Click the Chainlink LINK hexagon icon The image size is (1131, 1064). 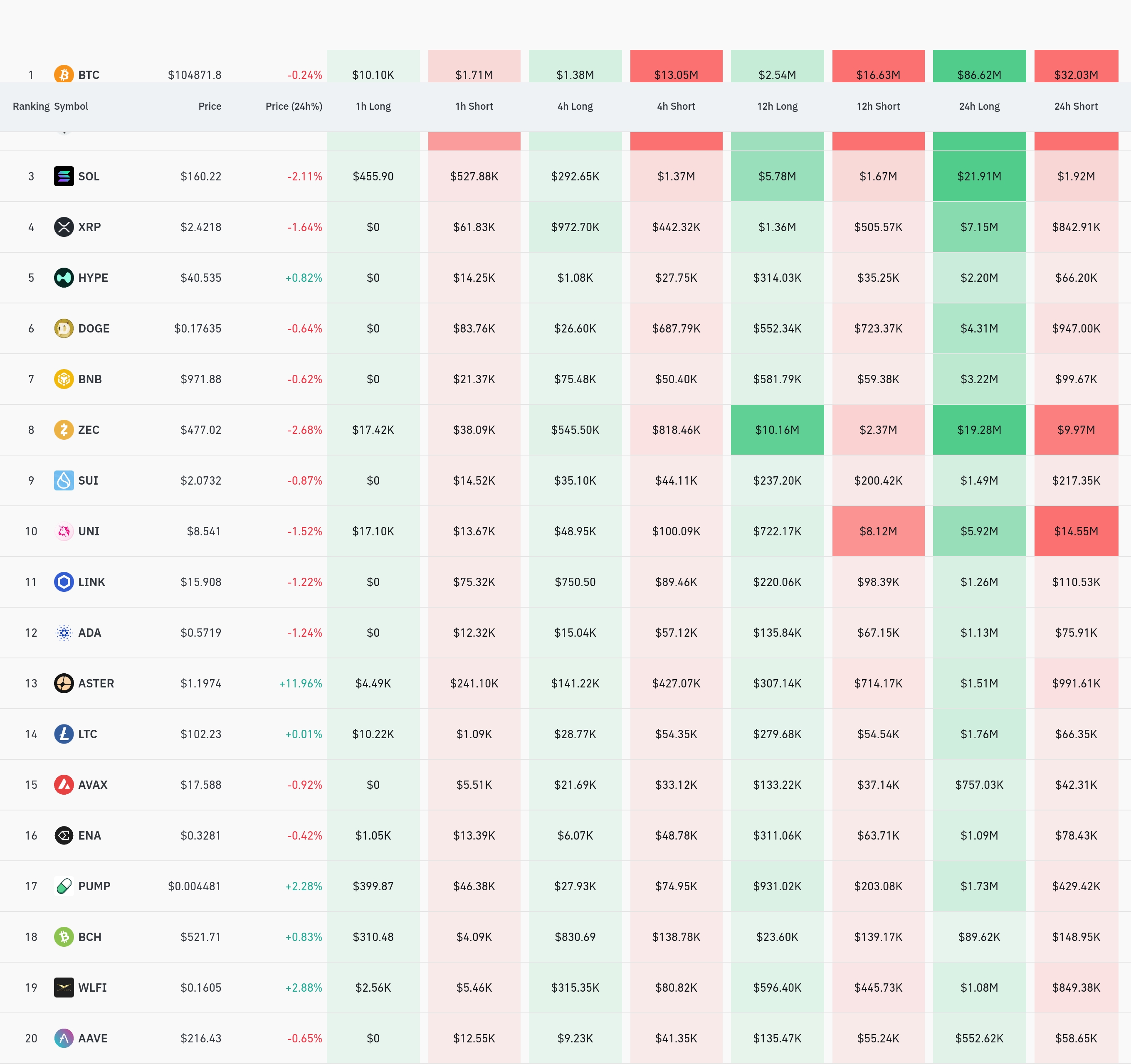64,582
